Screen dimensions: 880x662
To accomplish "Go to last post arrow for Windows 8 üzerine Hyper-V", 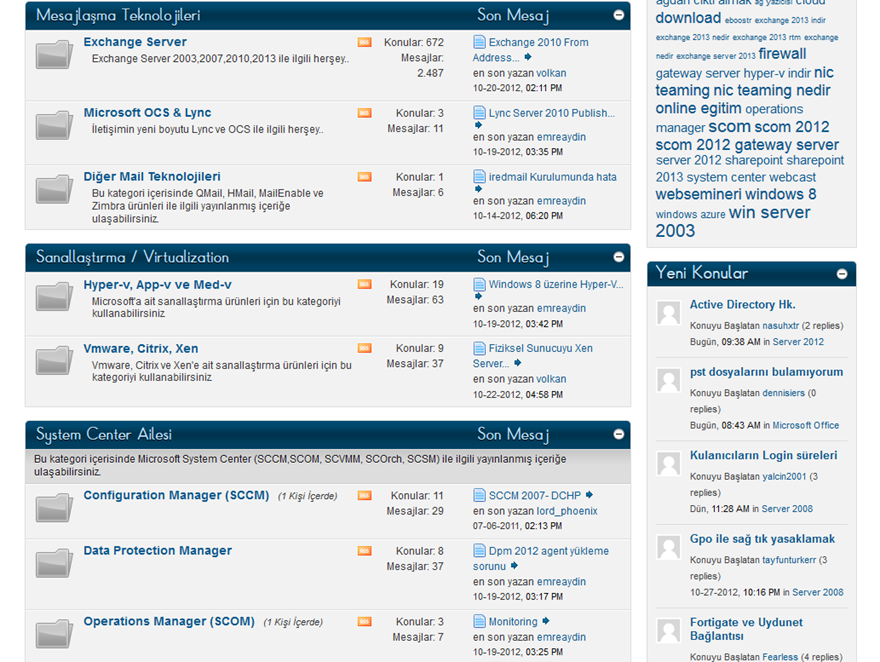I will click(x=478, y=296).
